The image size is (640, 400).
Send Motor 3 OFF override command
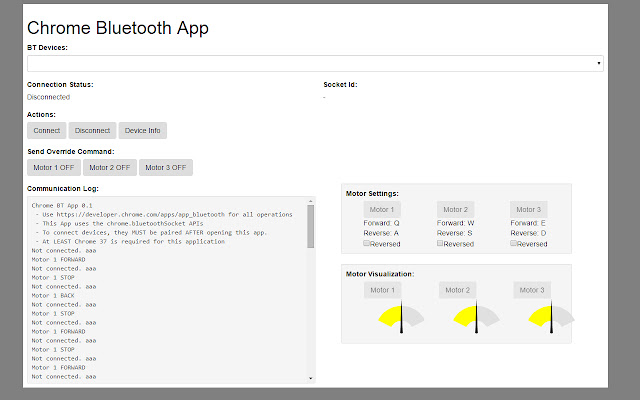pos(166,167)
